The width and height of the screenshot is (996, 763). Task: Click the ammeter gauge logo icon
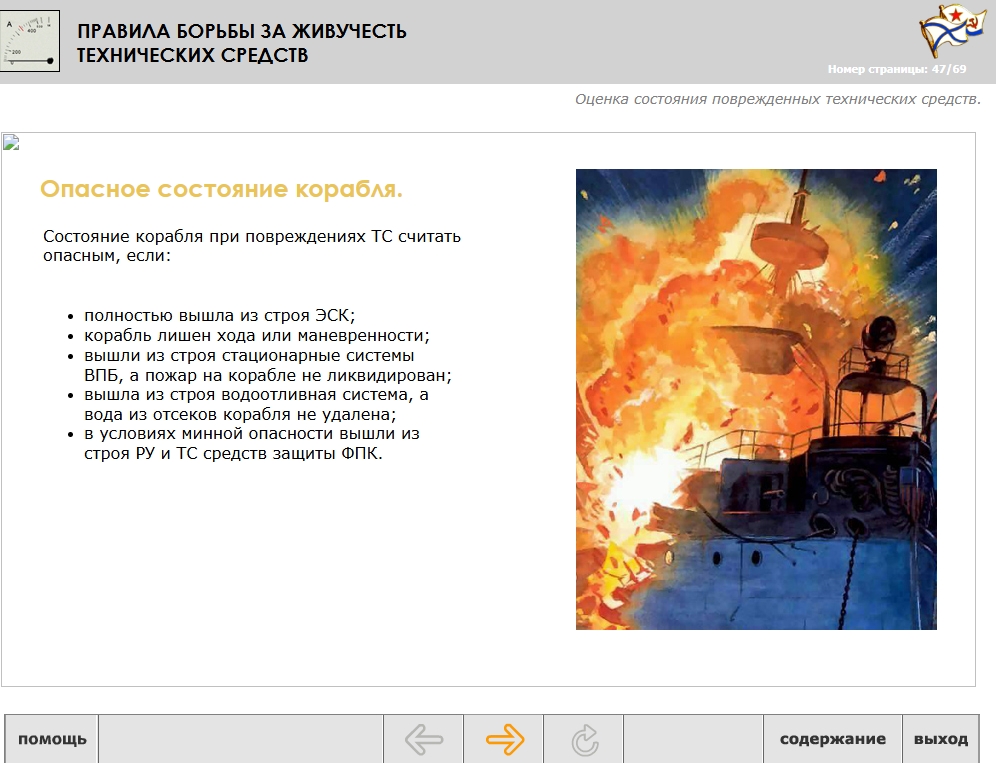30,41
